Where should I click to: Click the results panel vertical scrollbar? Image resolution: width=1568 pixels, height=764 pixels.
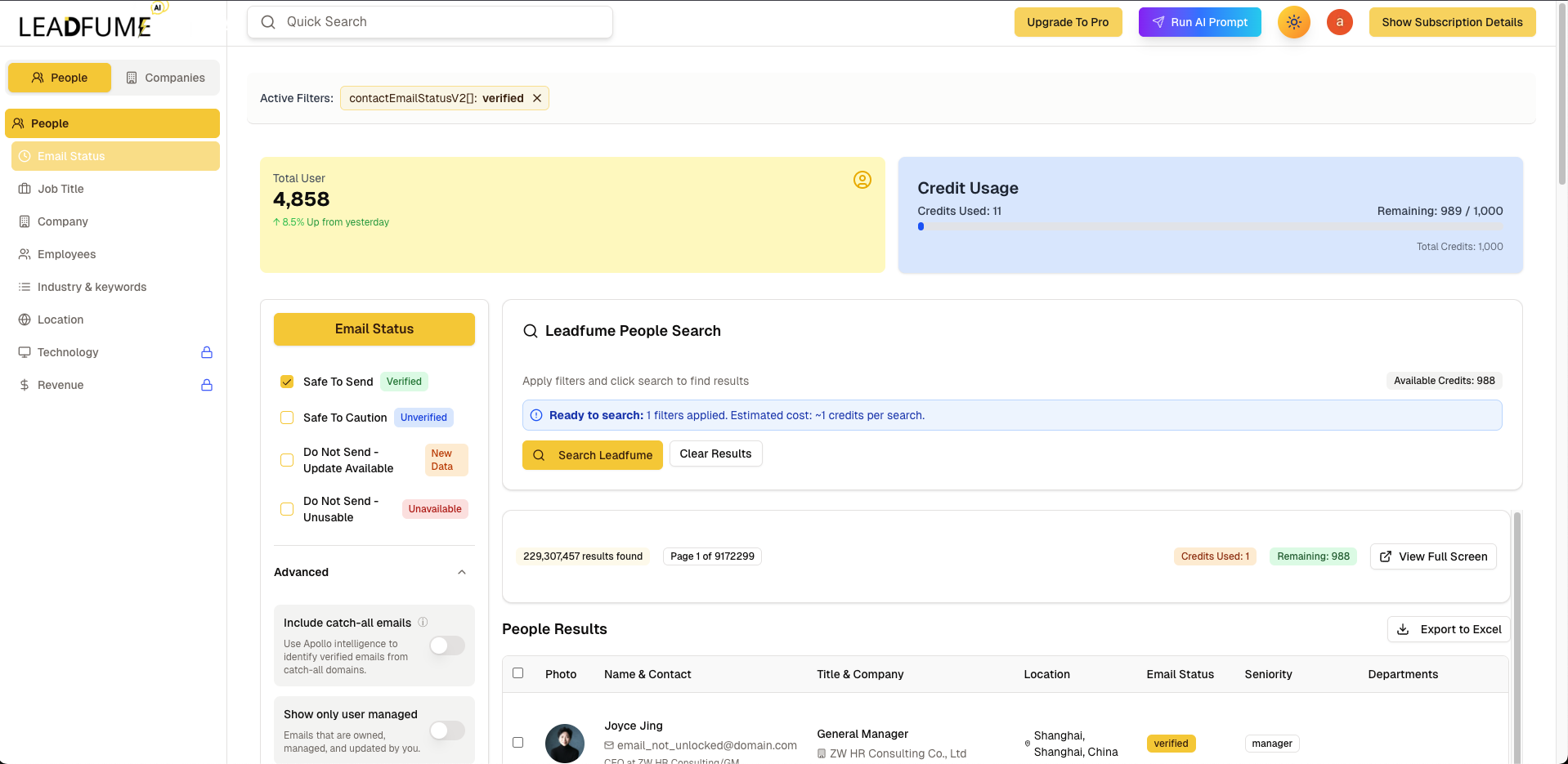tap(1516, 637)
